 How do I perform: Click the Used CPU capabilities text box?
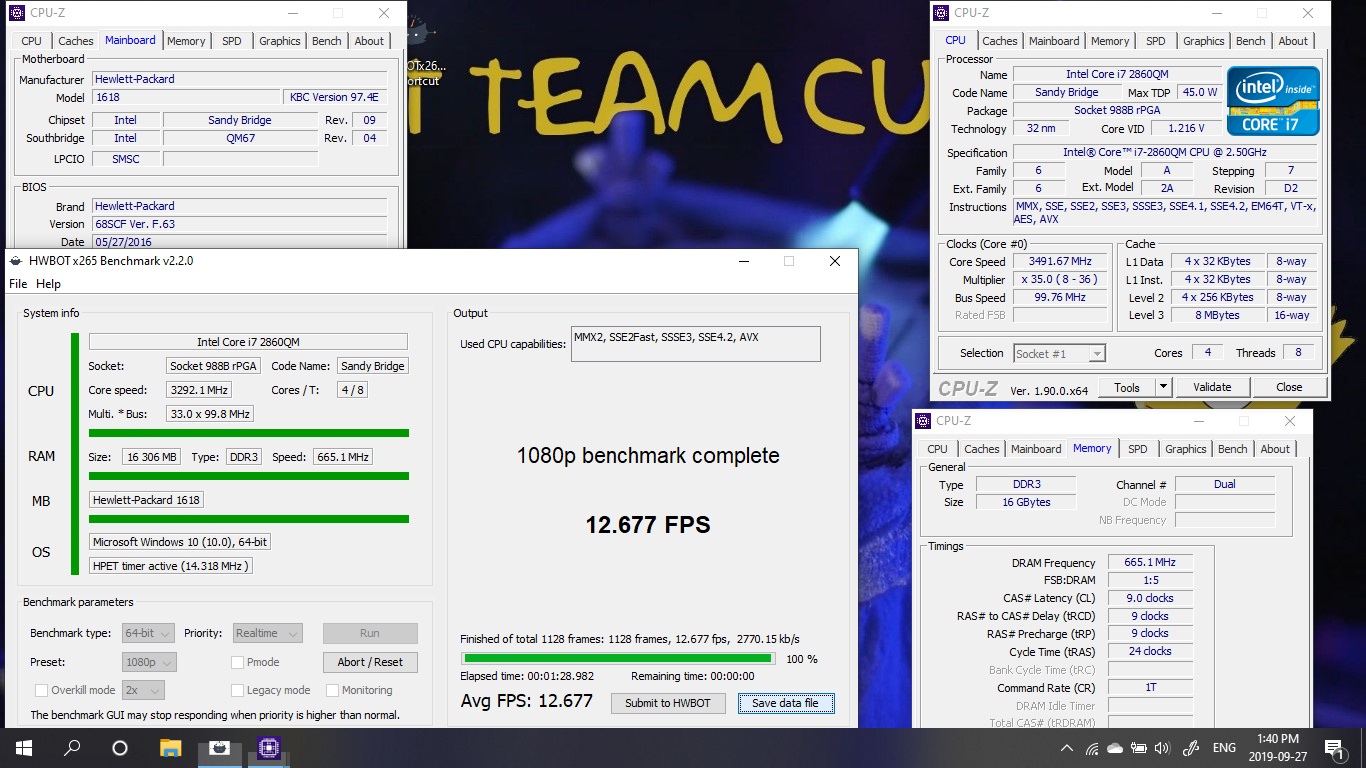(x=695, y=344)
